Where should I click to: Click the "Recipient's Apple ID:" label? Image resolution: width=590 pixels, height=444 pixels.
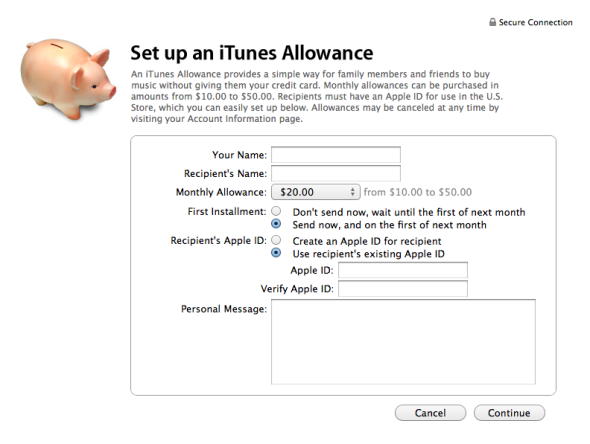pos(219,240)
